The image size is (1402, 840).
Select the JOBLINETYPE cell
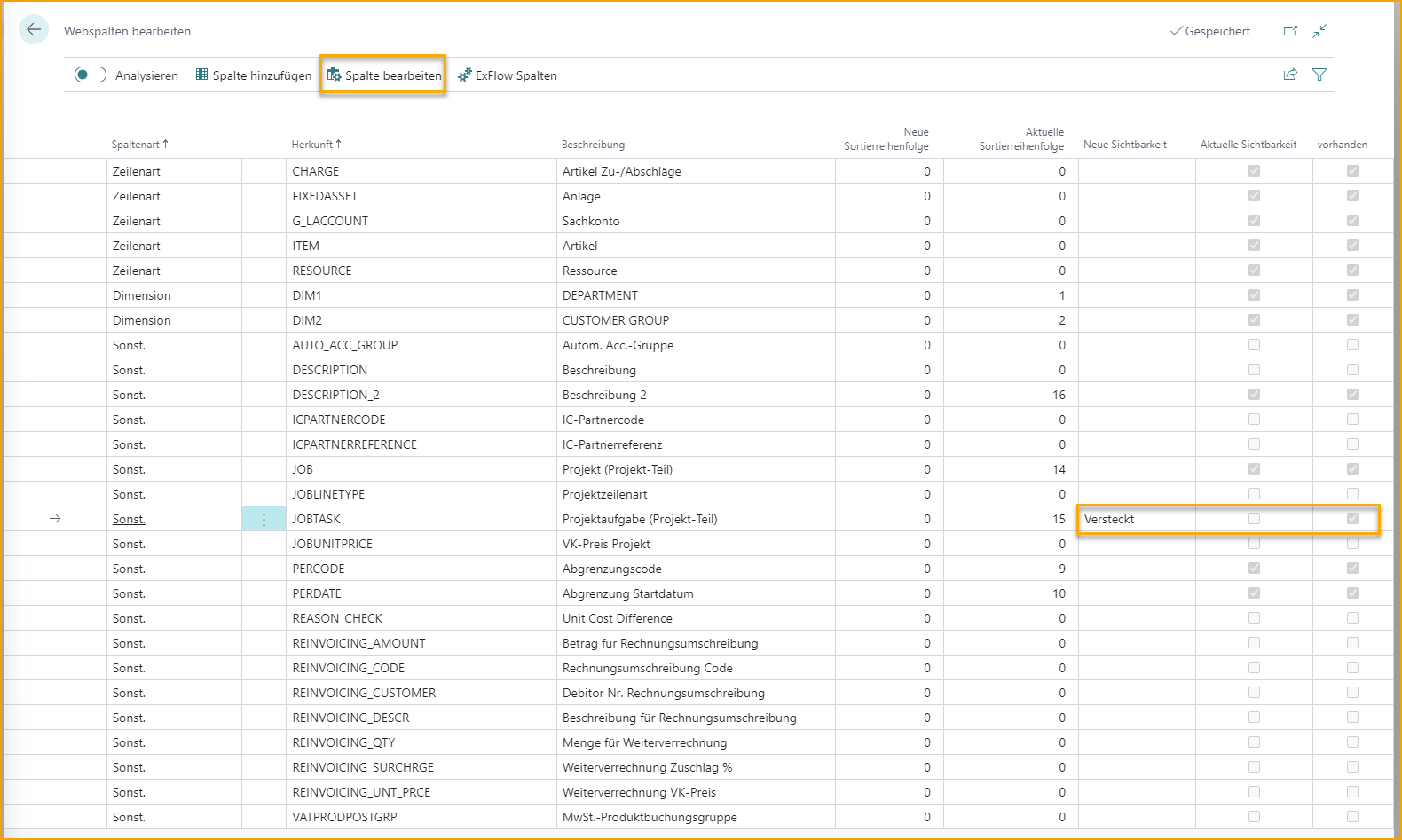[421, 494]
